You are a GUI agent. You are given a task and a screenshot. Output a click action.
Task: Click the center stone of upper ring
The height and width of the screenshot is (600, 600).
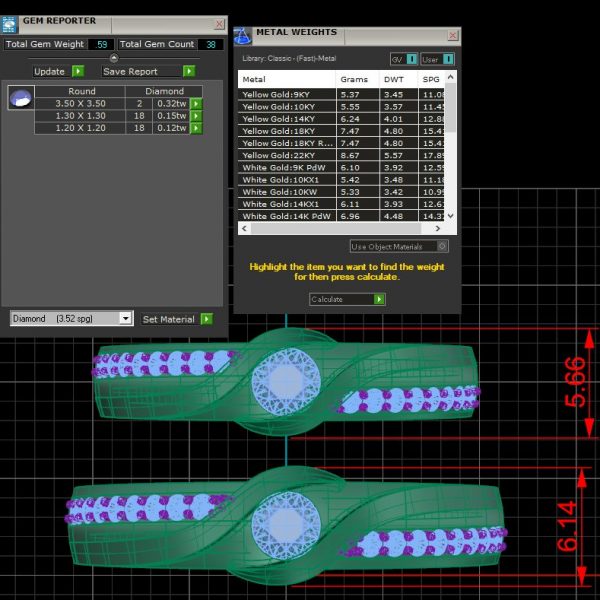tap(286, 382)
